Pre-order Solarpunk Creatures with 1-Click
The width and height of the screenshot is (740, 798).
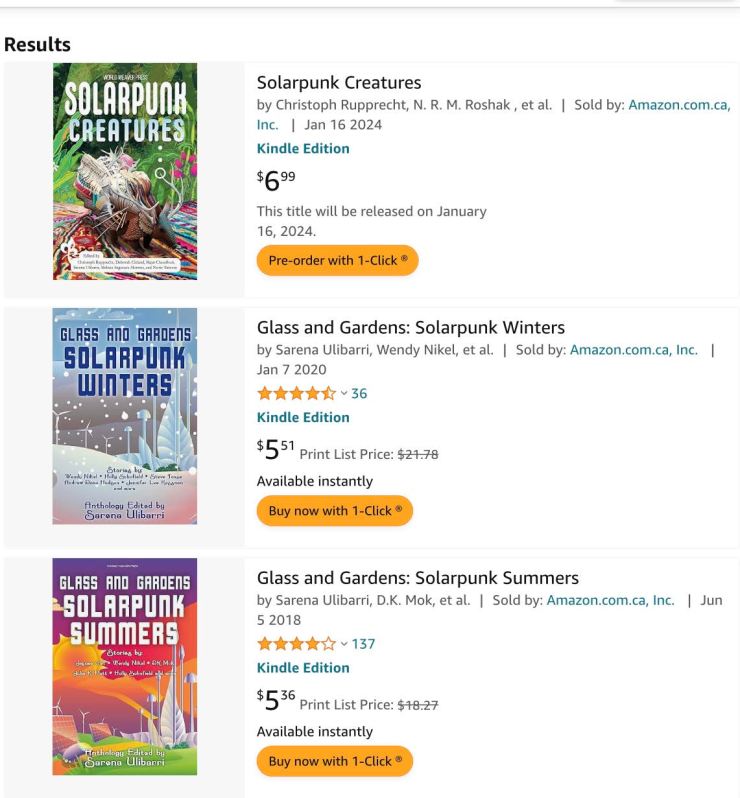(337, 260)
